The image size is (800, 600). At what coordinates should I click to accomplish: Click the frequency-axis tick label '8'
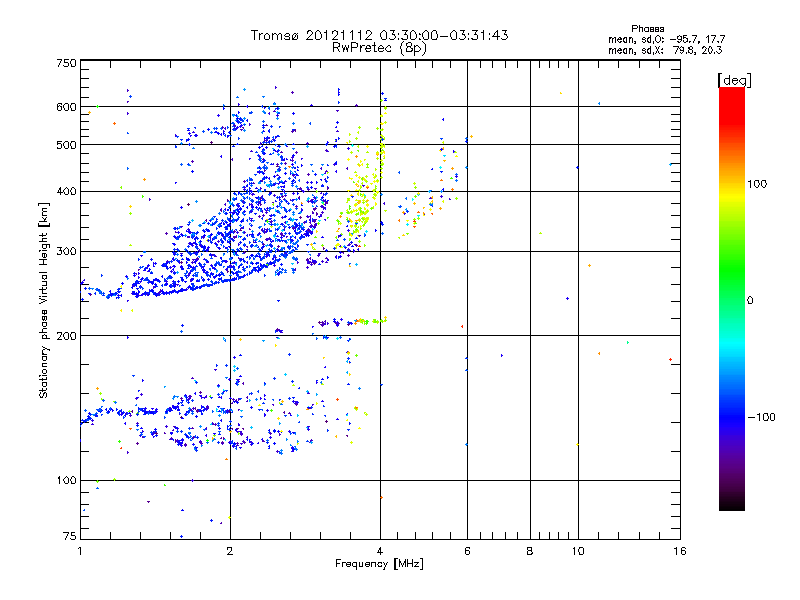point(530,551)
